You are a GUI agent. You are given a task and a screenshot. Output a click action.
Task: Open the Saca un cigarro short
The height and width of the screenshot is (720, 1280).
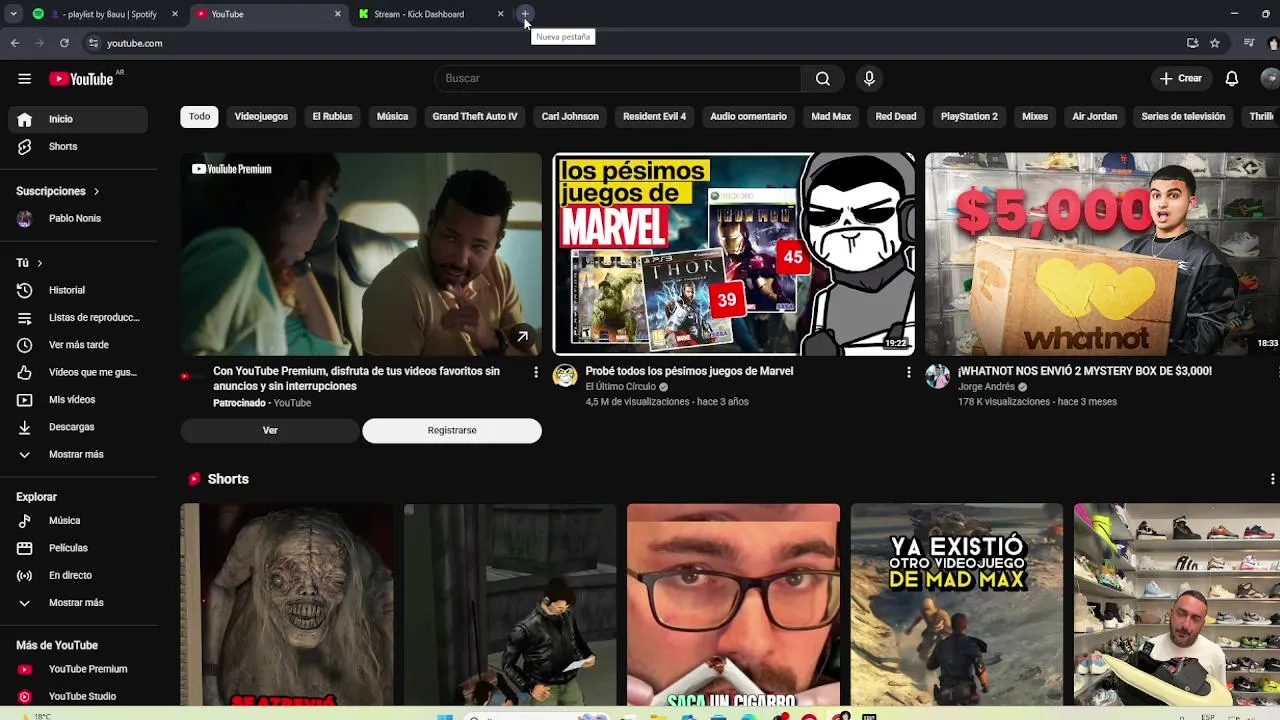(733, 604)
